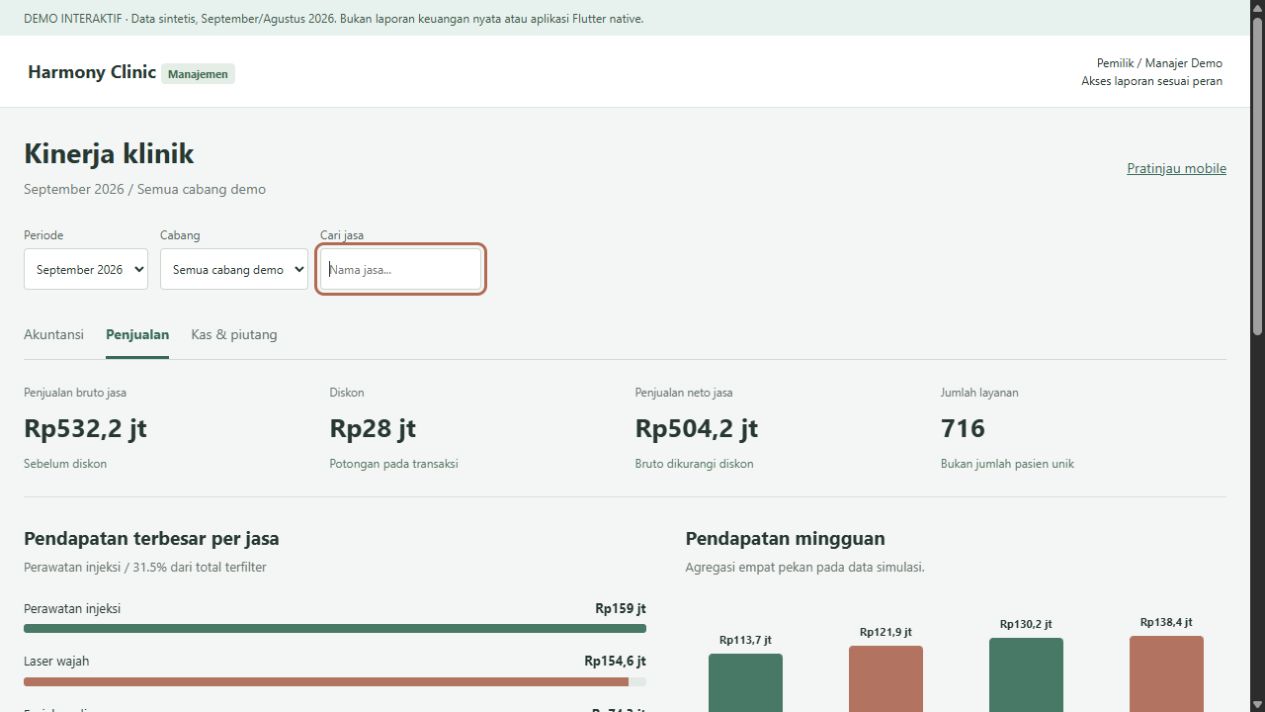The width and height of the screenshot is (1265, 712).
Task: Click the Manajemen badge
Action: (198, 74)
